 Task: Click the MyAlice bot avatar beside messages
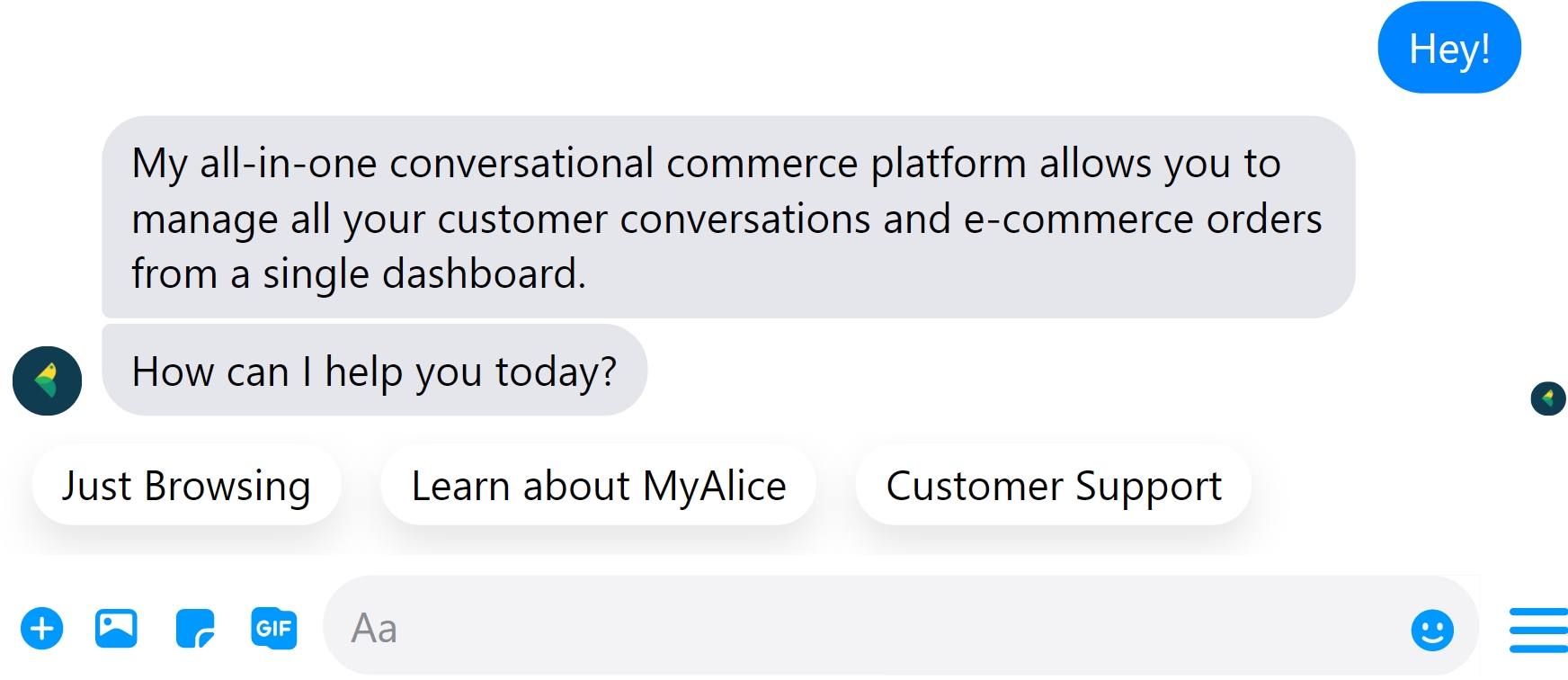47,380
